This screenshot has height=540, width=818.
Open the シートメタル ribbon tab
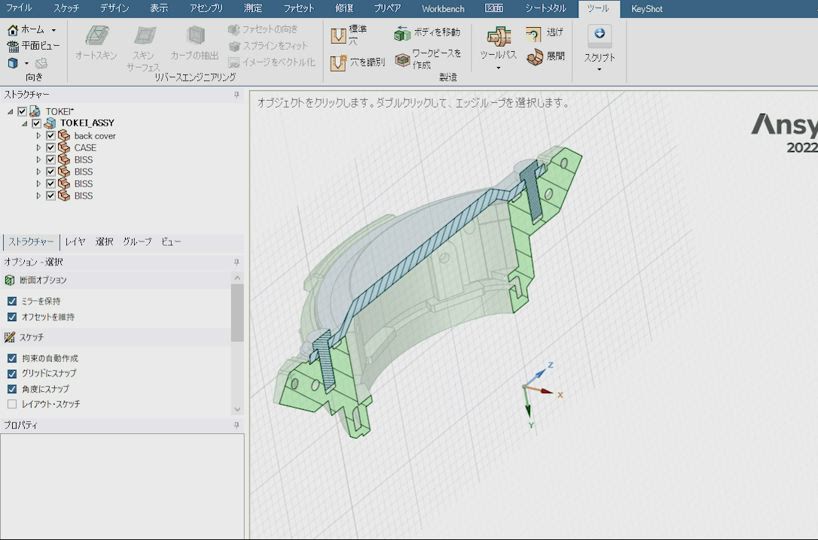tap(545, 8)
